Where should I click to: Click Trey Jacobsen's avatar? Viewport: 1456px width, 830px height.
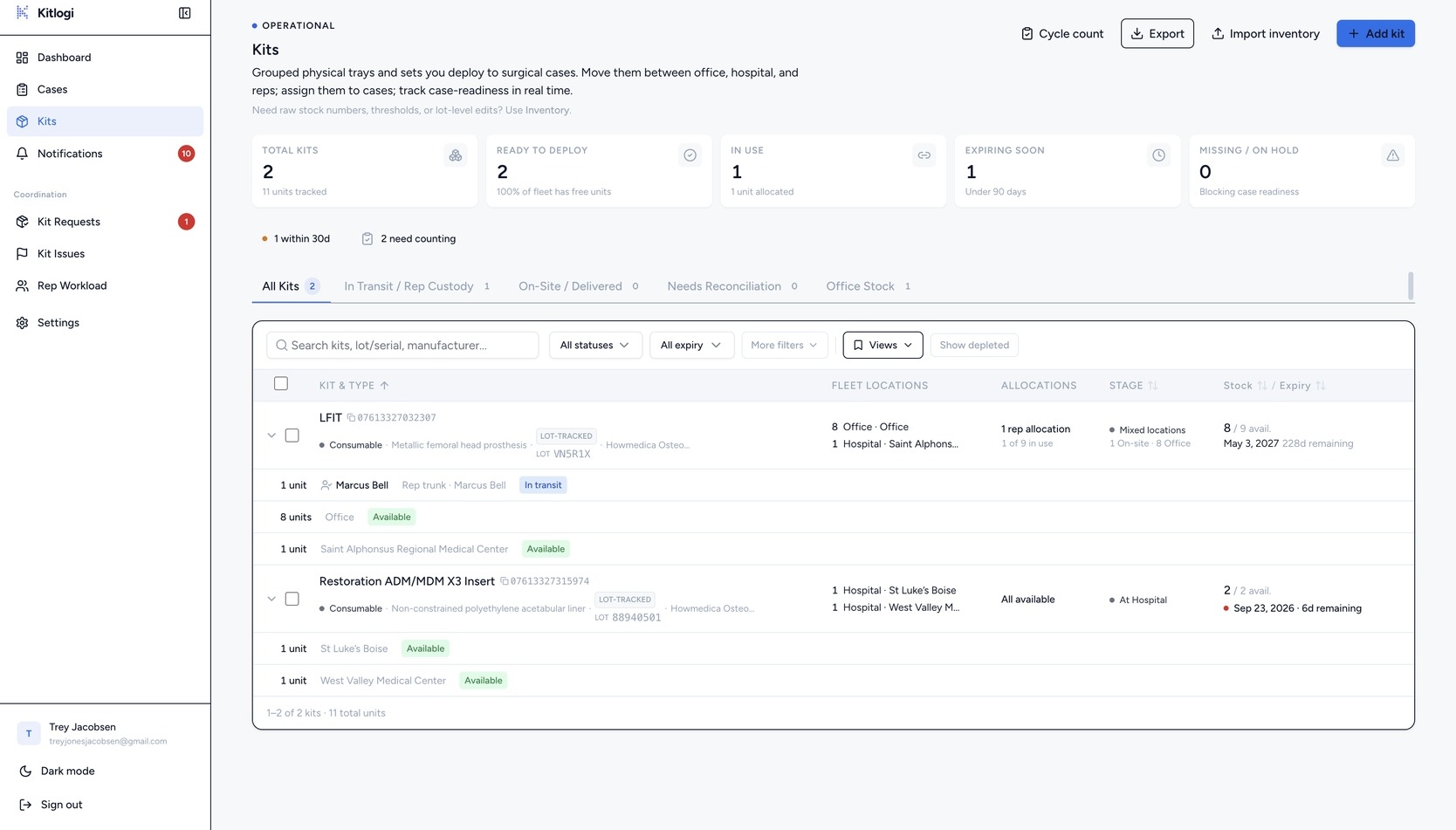click(x=29, y=733)
